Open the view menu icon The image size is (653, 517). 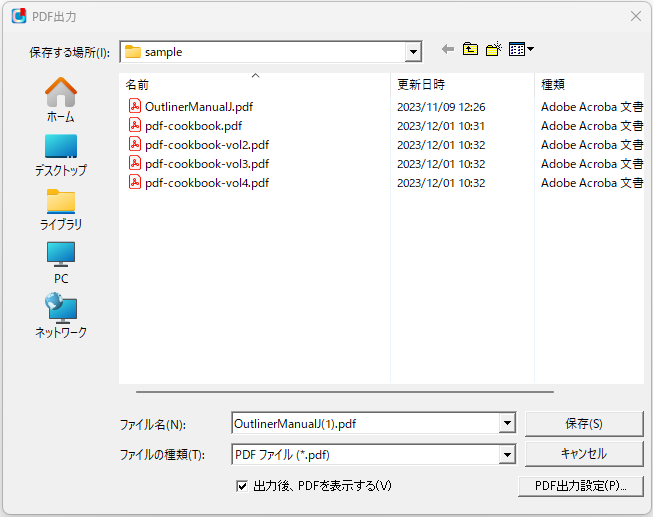pyautogui.click(x=521, y=49)
